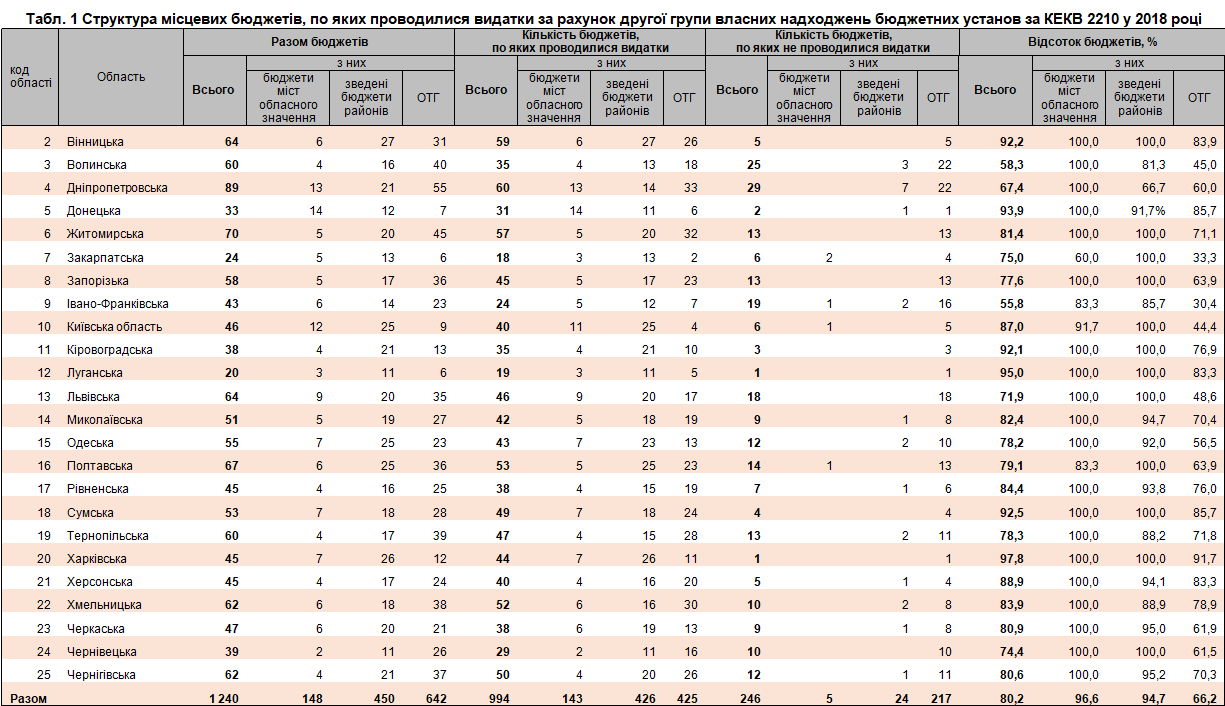Select the 'Разом' totals row label

tap(26, 698)
